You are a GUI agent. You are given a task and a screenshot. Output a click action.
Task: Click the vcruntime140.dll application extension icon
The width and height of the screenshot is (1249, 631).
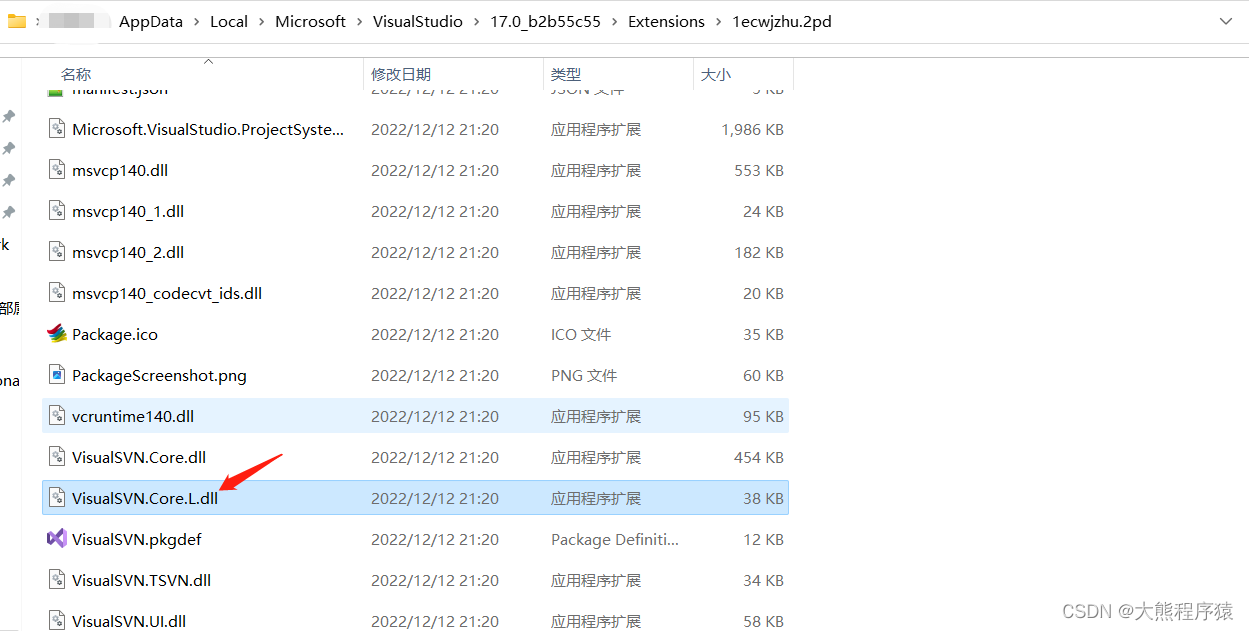coord(56,415)
